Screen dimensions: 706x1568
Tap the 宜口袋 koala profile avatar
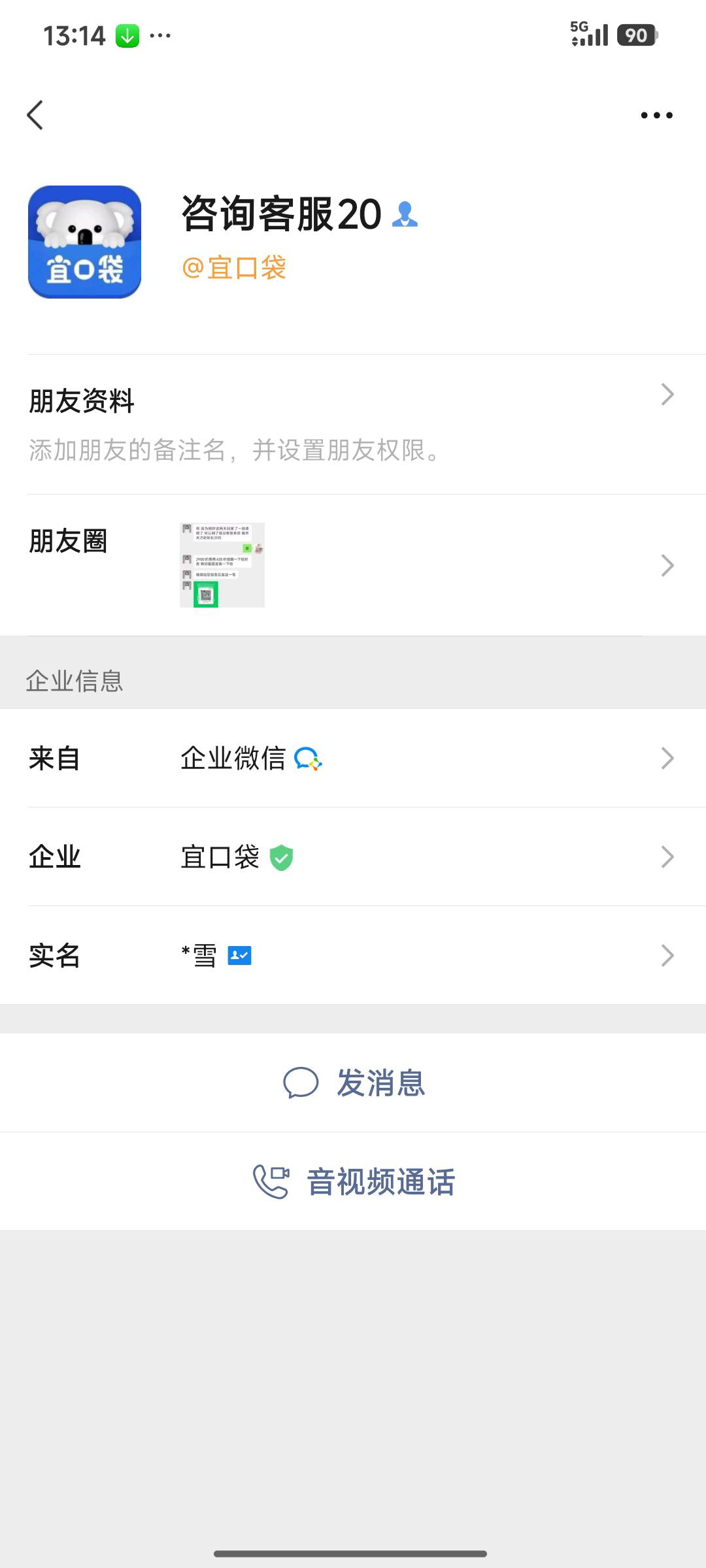(84, 242)
